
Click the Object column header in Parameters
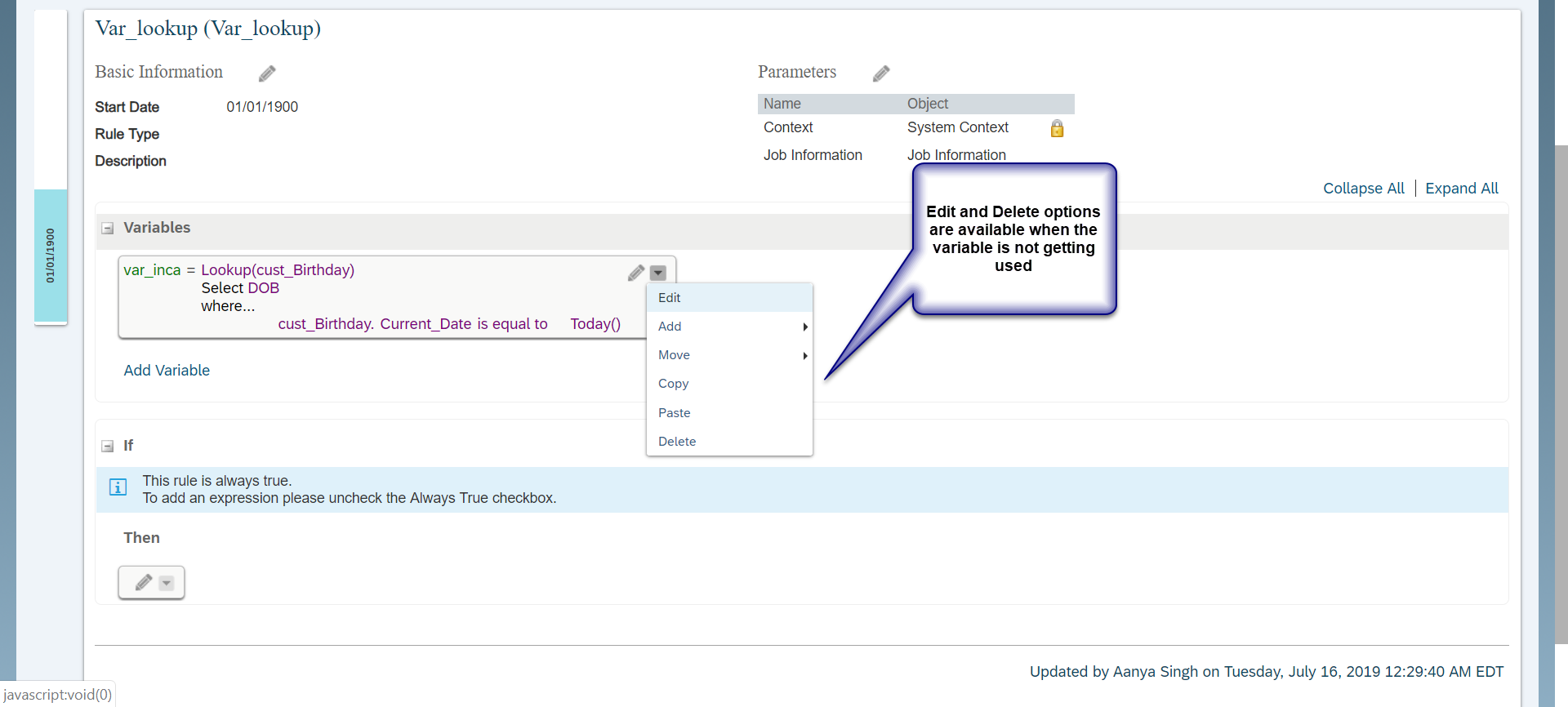click(x=928, y=104)
